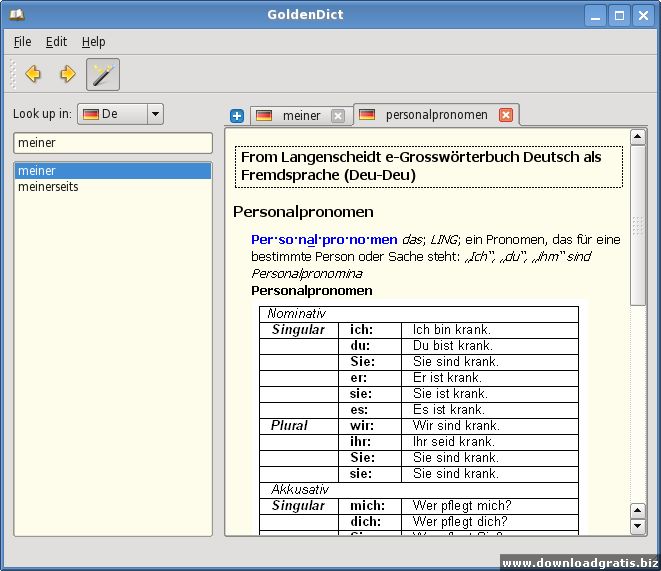The width and height of the screenshot is (661, 571).
Task: Click the toolbar drag handle grip
Action: click(13, 74)
